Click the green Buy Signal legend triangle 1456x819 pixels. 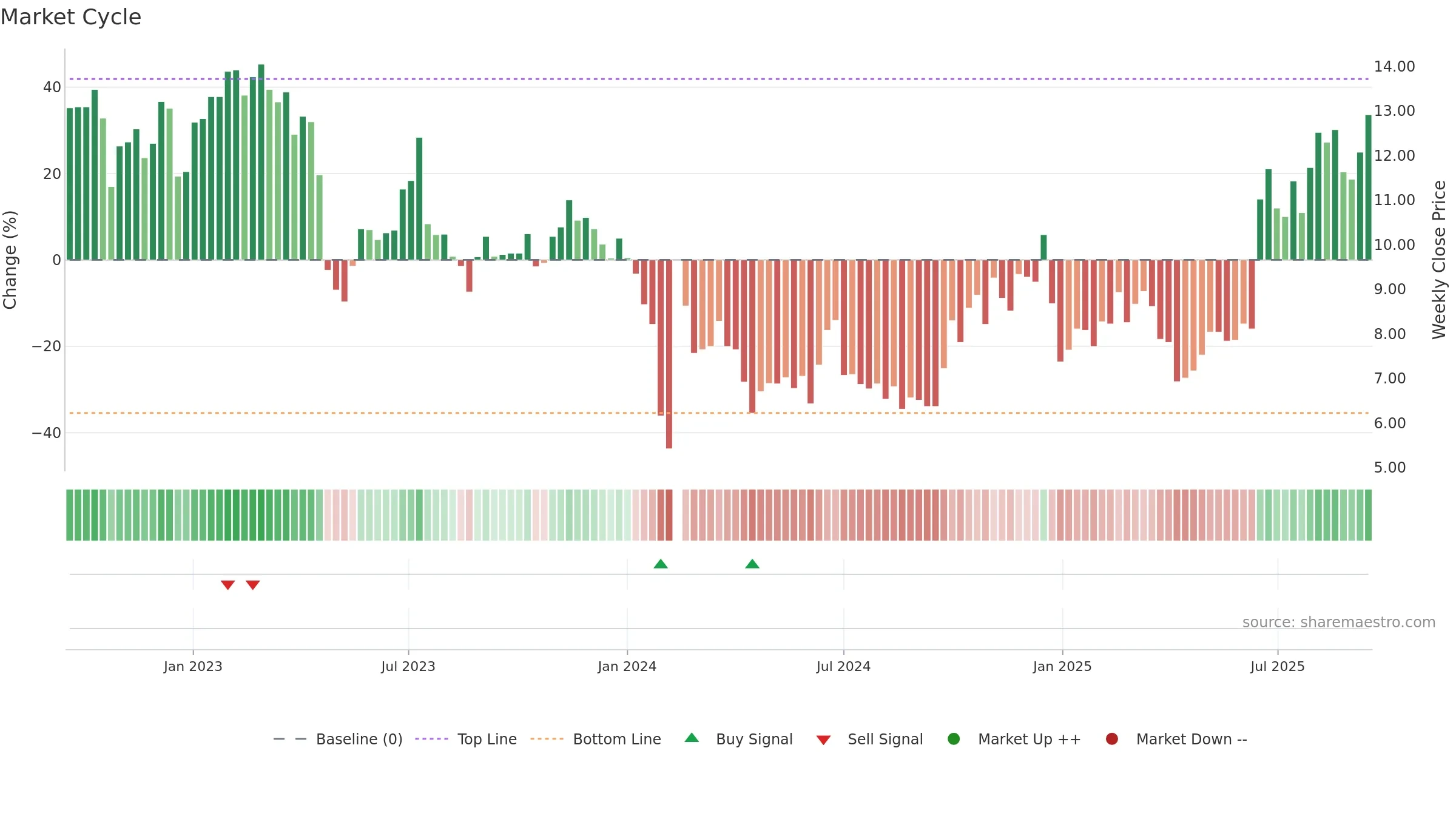tap(692, 738)
